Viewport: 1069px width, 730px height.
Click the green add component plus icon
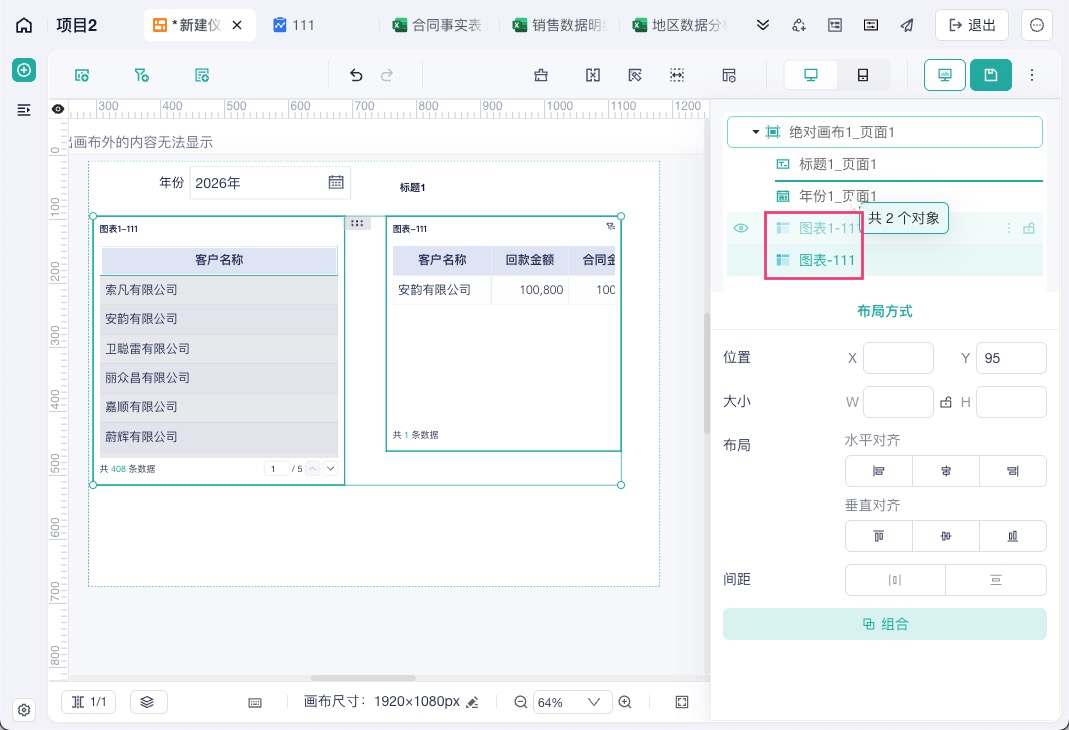point(24,70)
